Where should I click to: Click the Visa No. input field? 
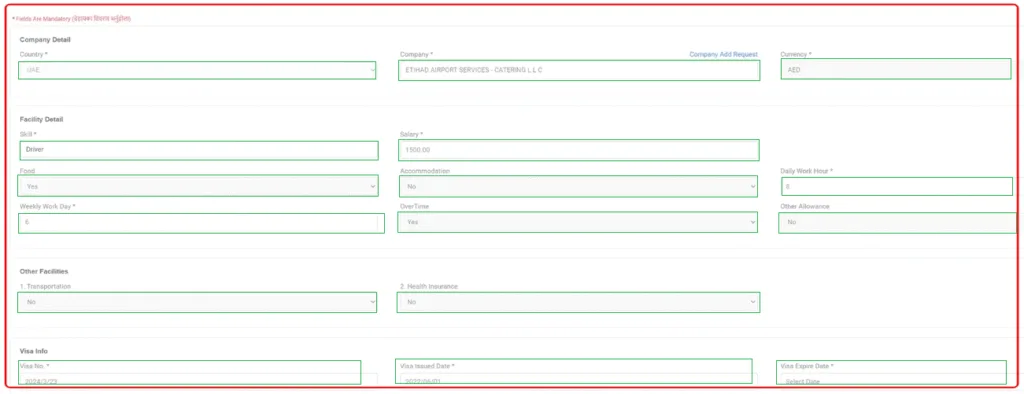pos(198,380)
